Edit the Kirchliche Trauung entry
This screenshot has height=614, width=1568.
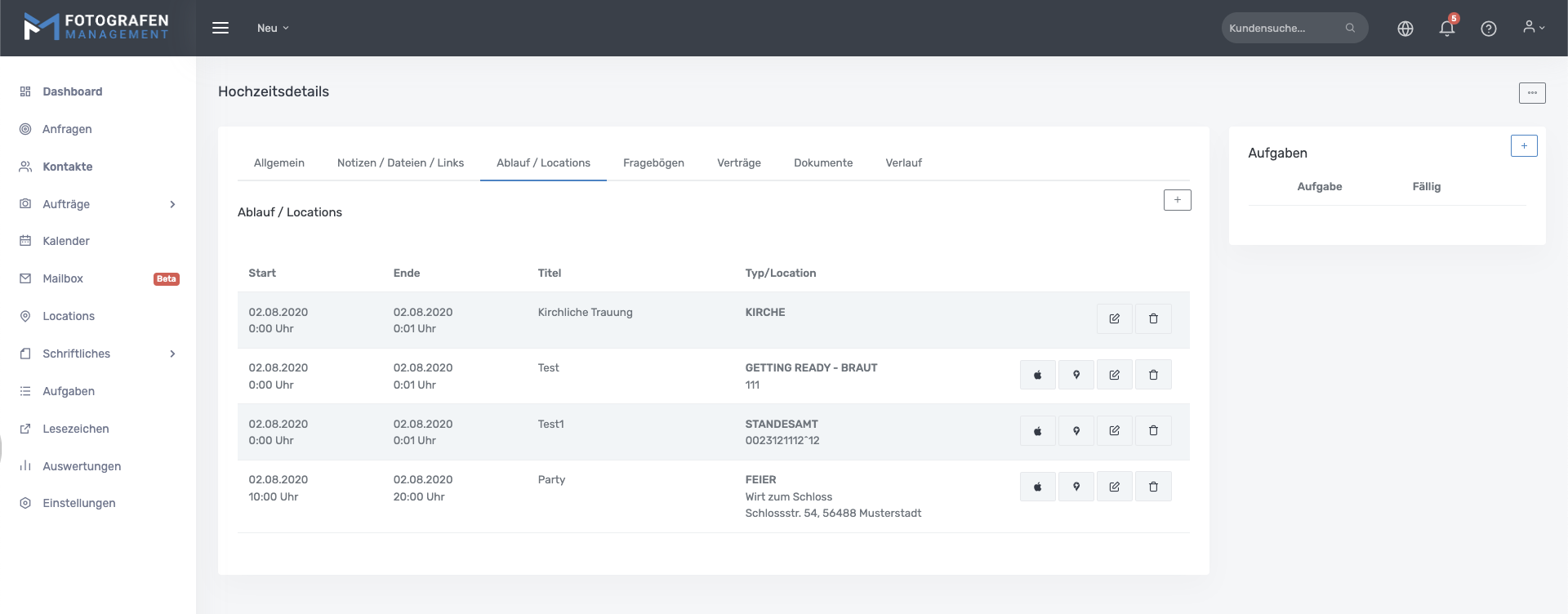click(x=1114, y=318)
